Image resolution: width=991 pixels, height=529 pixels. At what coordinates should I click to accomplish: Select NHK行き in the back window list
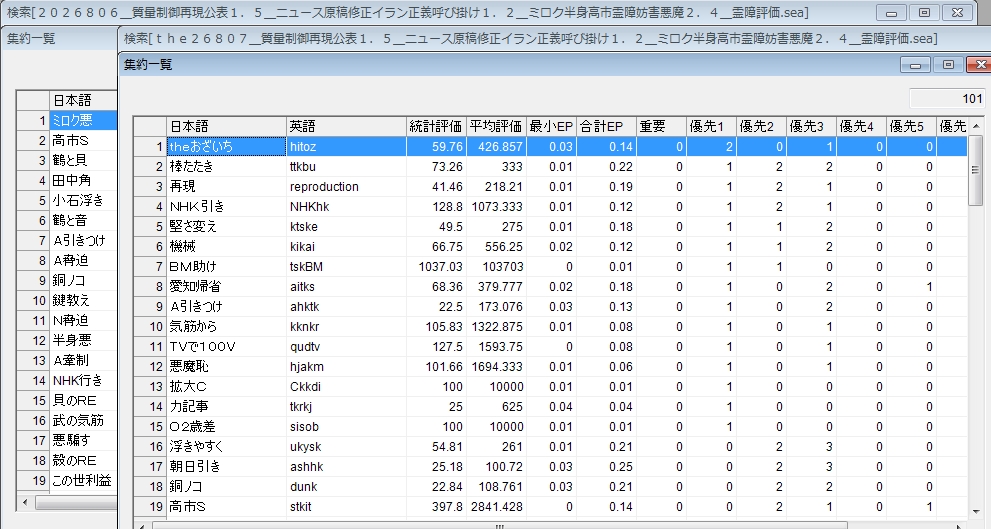[83, 380]
